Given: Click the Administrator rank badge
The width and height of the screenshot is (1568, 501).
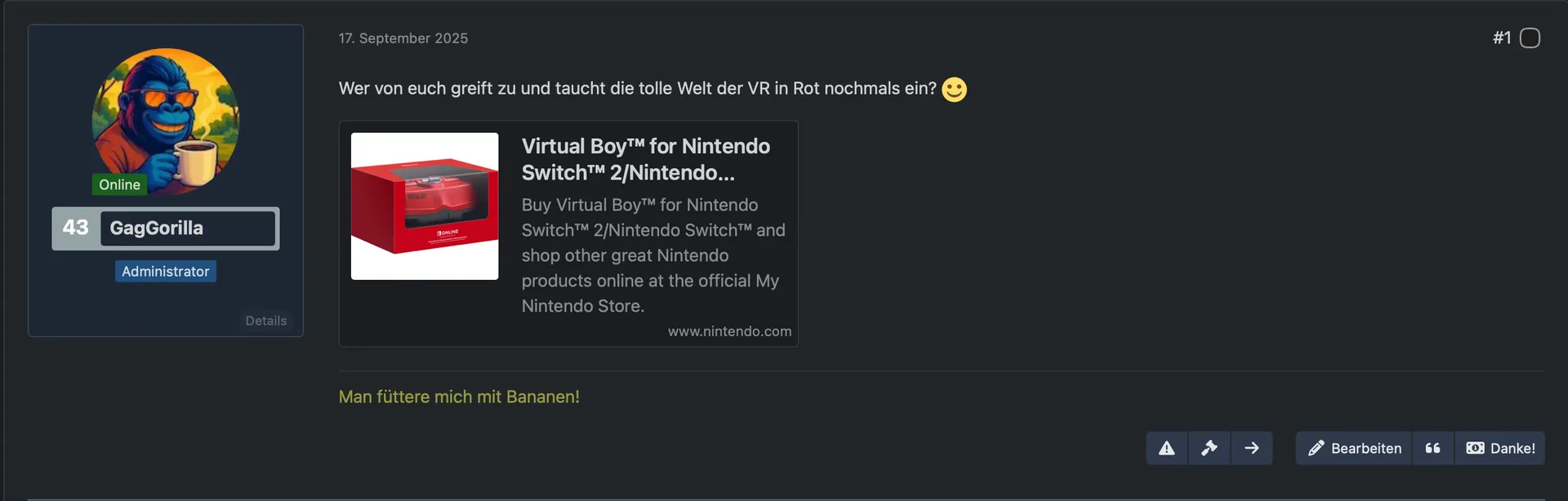Looking at the screenshot, I should pyautogui.click(x=166, y=271).
